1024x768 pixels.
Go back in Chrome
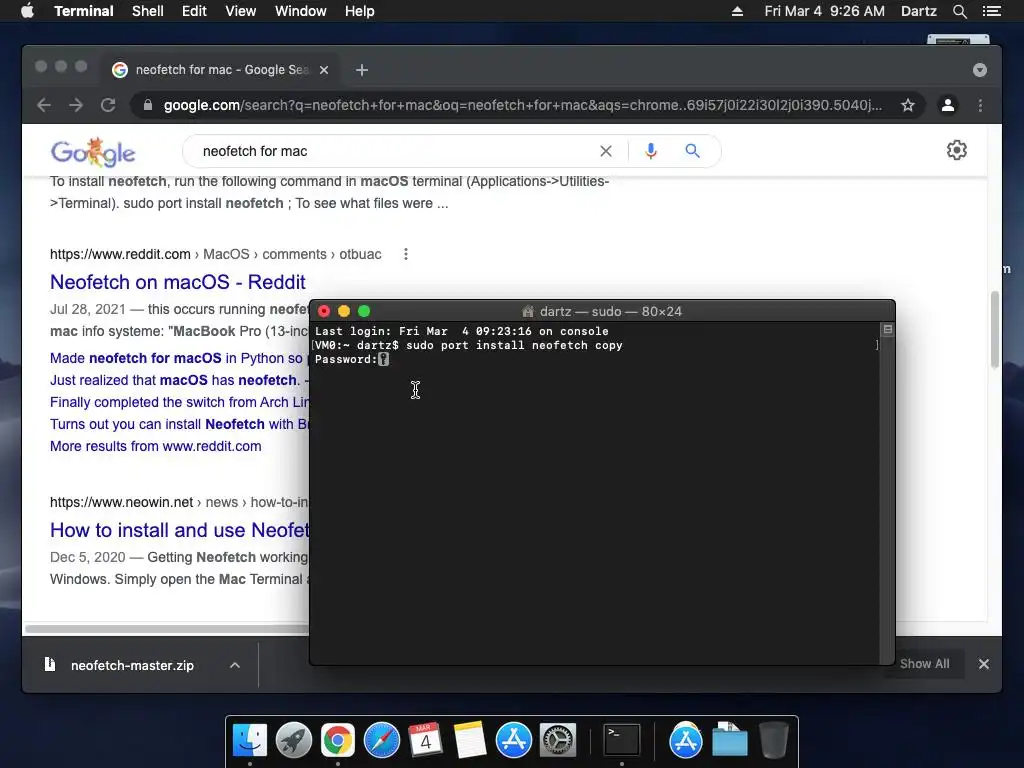(44, 105)
